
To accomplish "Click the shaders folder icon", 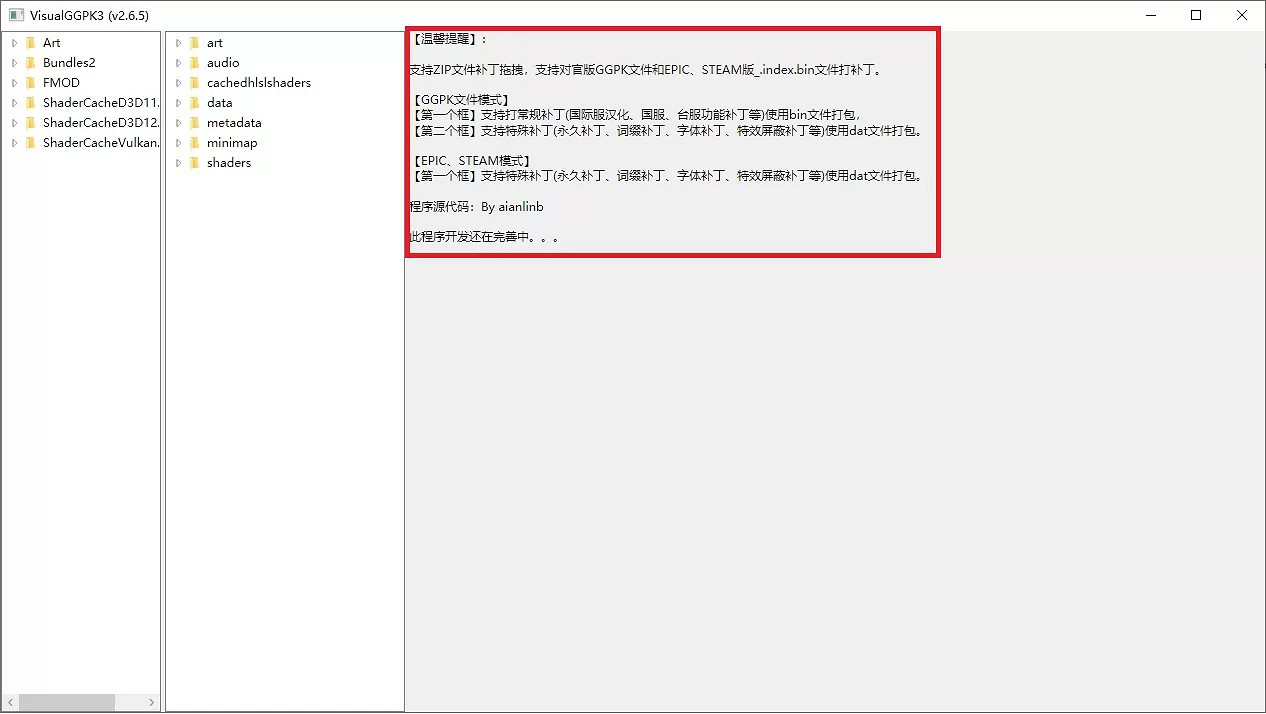I will [196, 162].
